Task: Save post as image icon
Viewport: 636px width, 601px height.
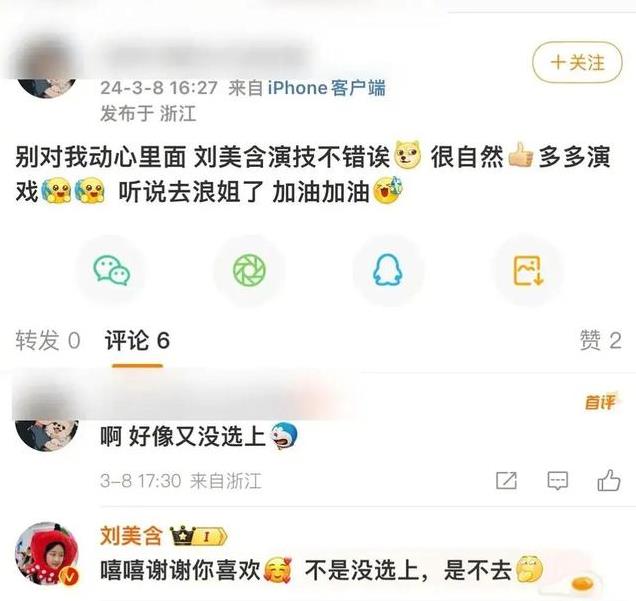Action: tap(528, 270)
